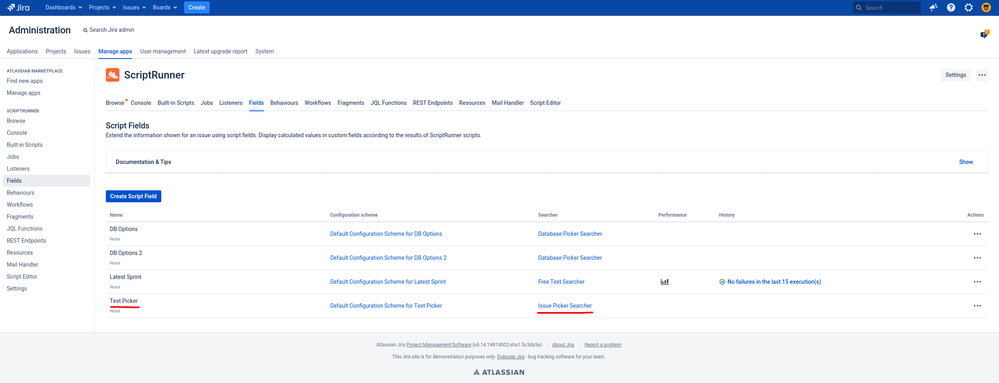This screenshot has width=999, height=383.
Task: Open Default Configuration Scheme for Test Picker
Action: tap(386, 306)
